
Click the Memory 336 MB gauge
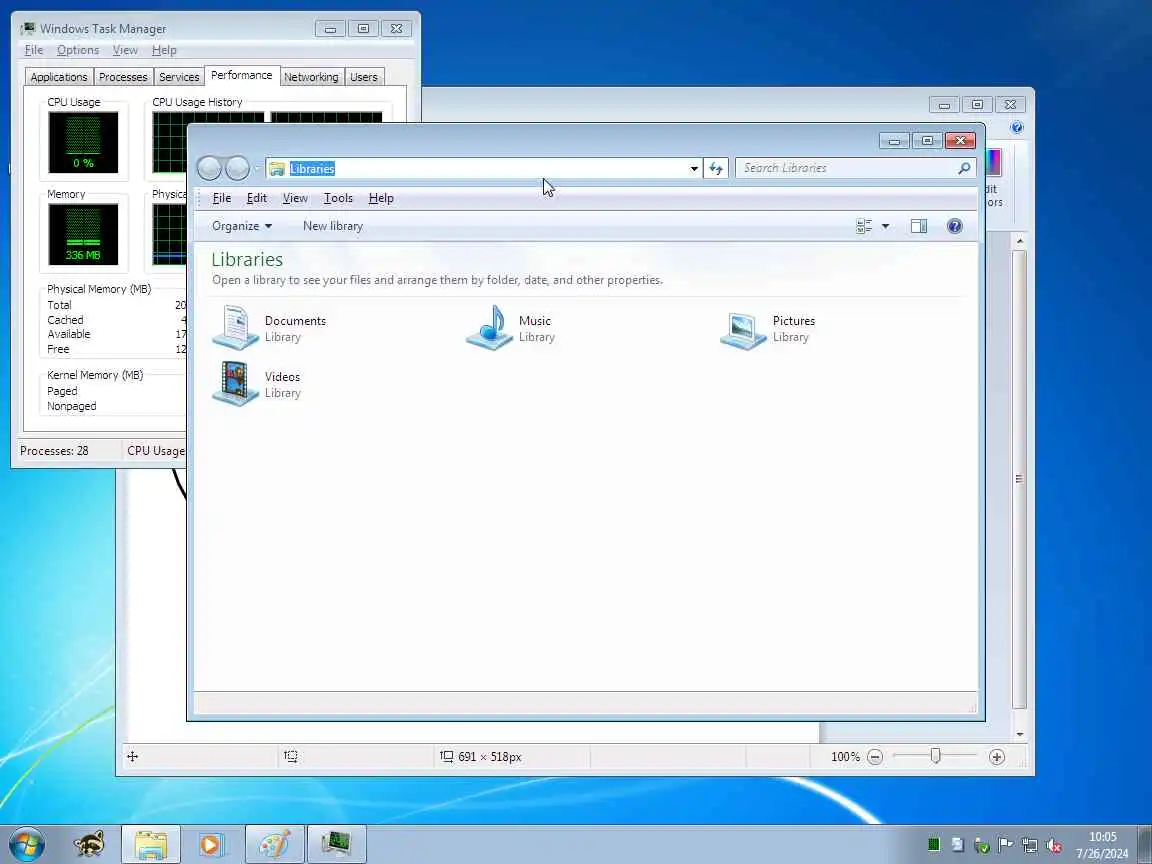pos(83,234)
